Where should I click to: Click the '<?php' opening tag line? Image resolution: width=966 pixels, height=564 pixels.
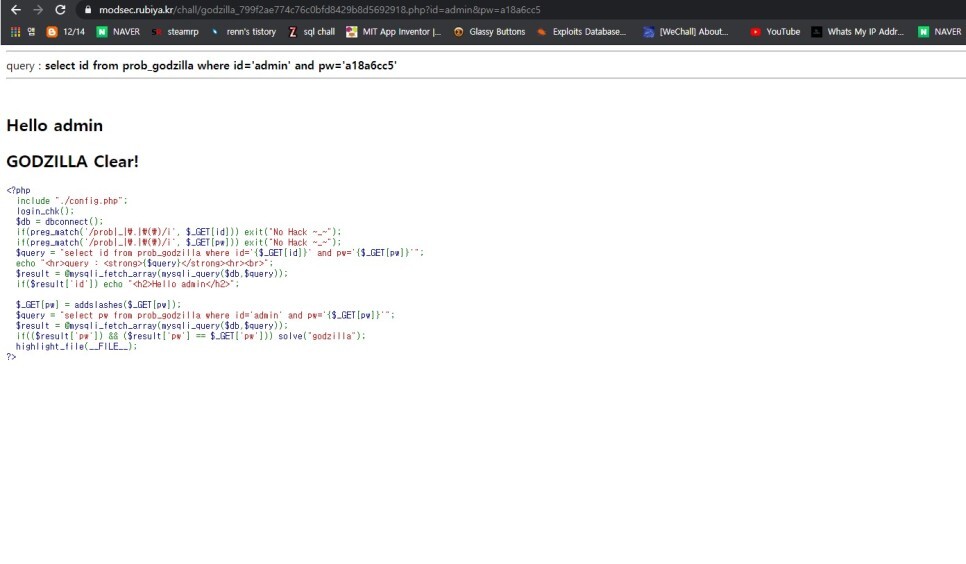pyautogui.click(x=18, y=190)
